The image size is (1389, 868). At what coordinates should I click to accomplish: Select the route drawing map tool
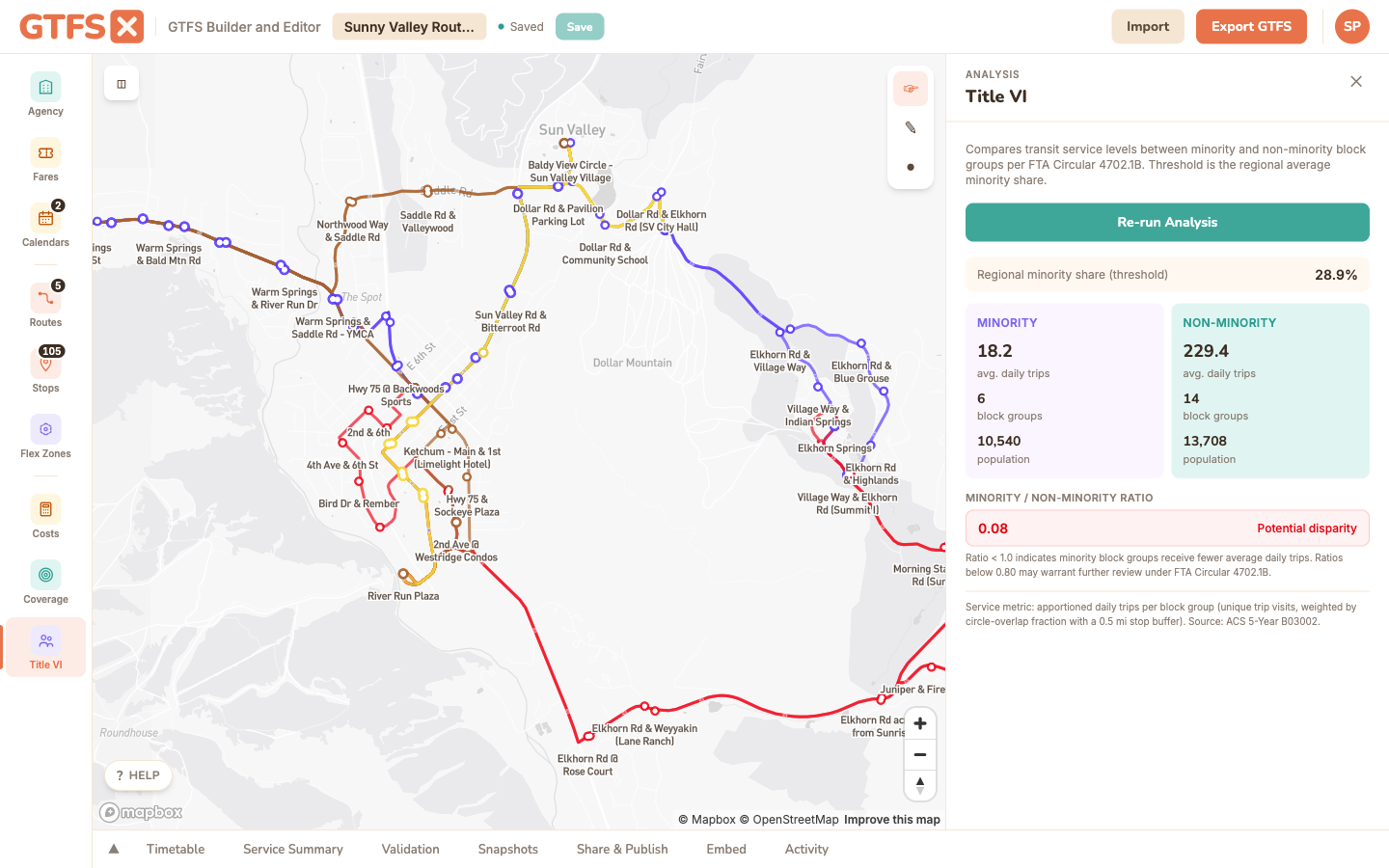911,89
